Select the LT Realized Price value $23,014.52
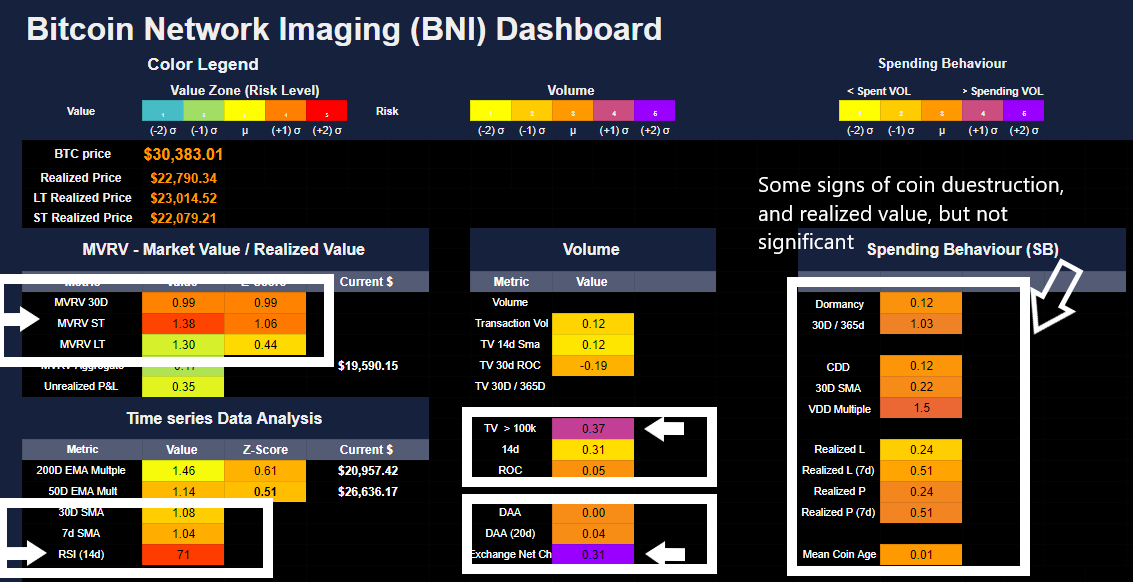Image resolution: width=1133 pixels, height=582 pixels. click(x=184, y=198)
